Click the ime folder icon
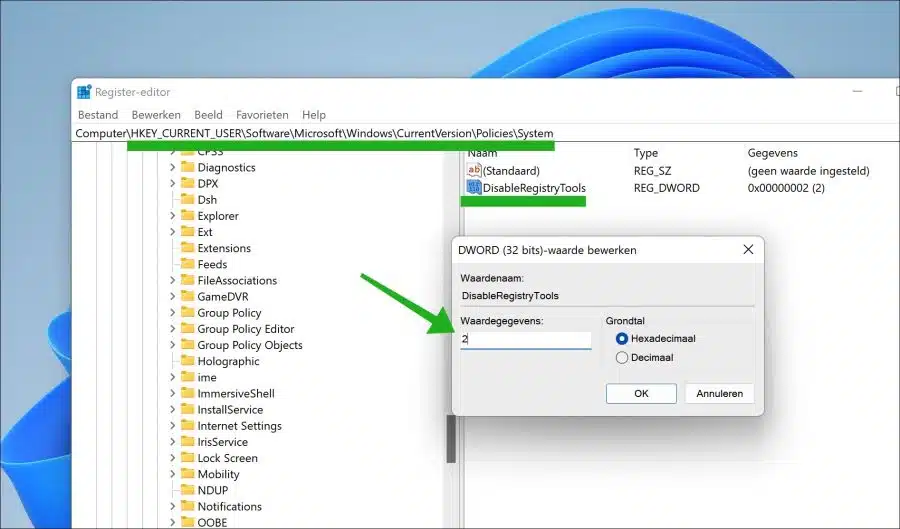The height and width of the screenshot is (529, 900). pyautogui.click(x=188, y=377)
